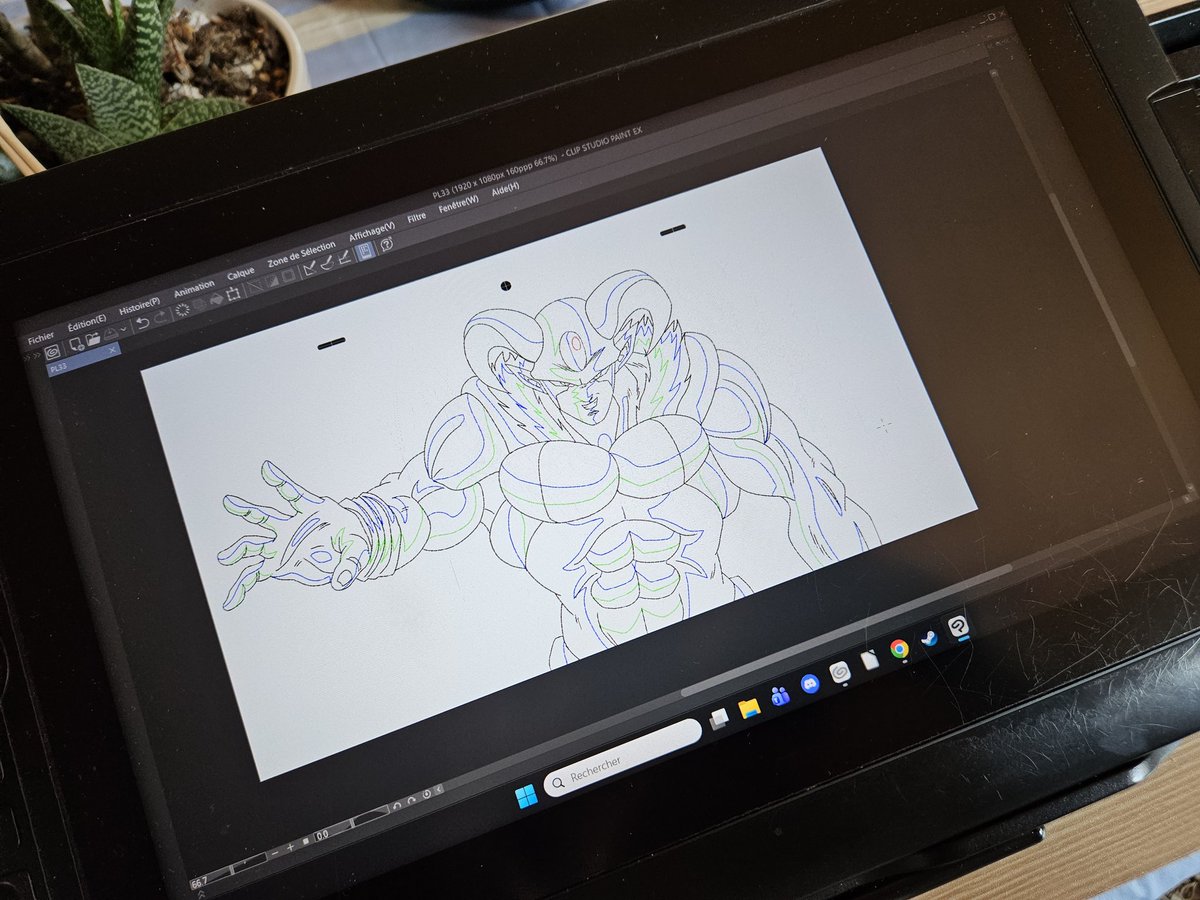Image resolution: width=1200 pixels, height=900 pixels.
Task: Click the zoom out minus button
Action: [x=275, y=853]
